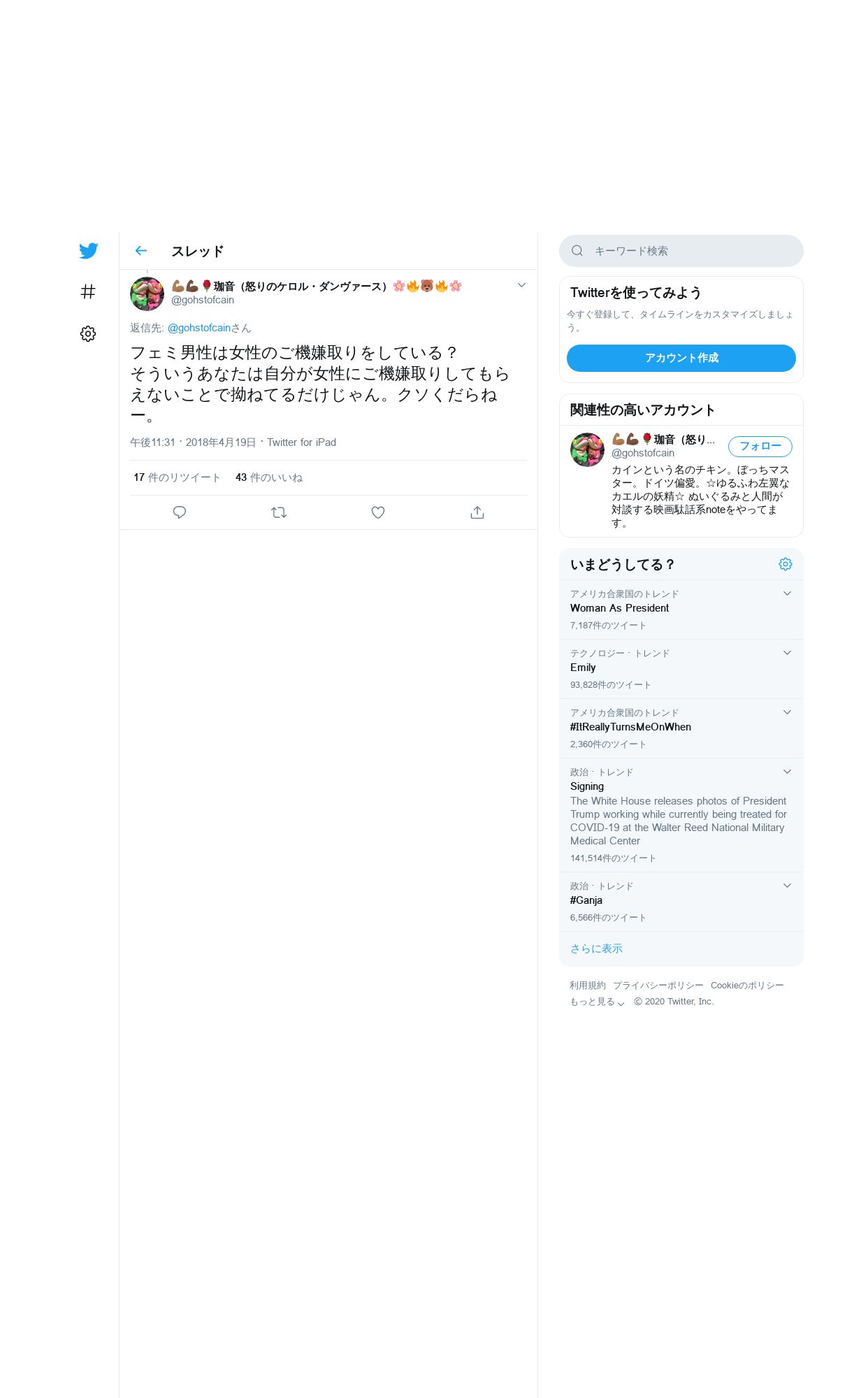Viewport: 868px width, 1398px height.
Task: Click the share icon under the tweet
Action: pos(477,512)
